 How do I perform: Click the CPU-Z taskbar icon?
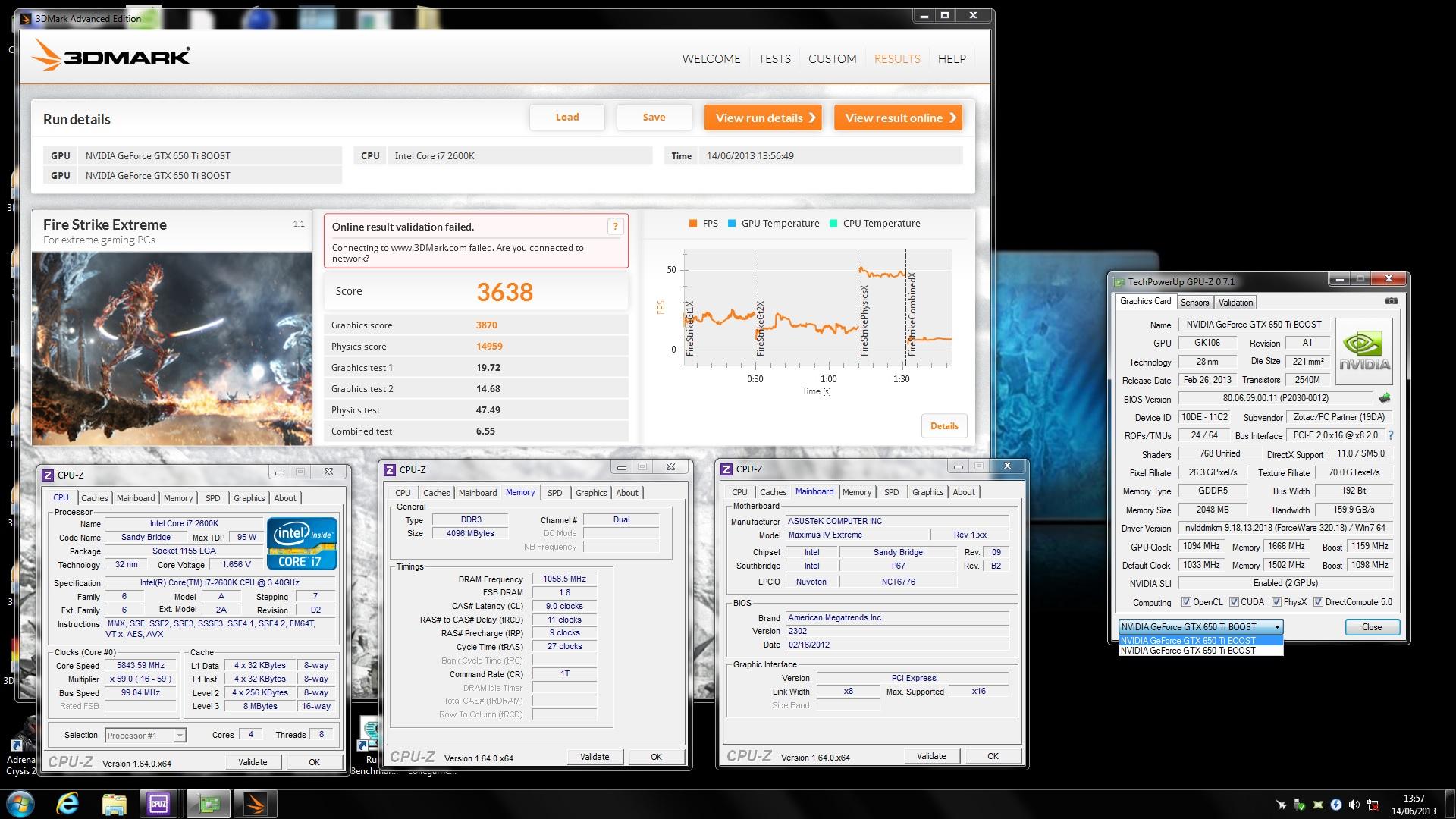[x=158, y=804]
